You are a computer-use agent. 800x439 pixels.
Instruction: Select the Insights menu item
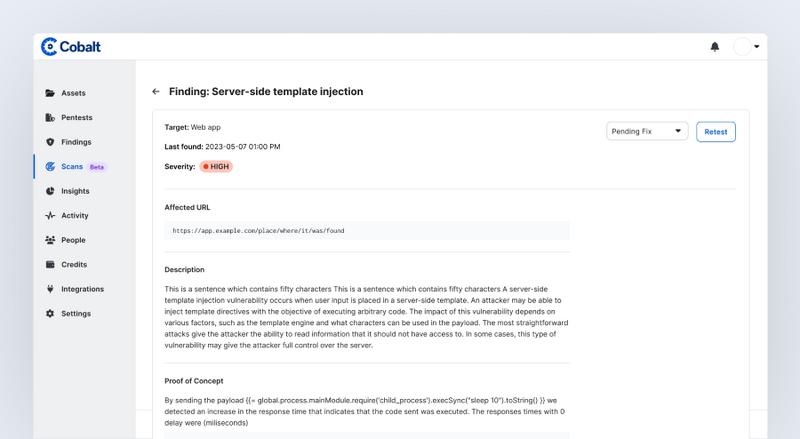tap(75, 191)
